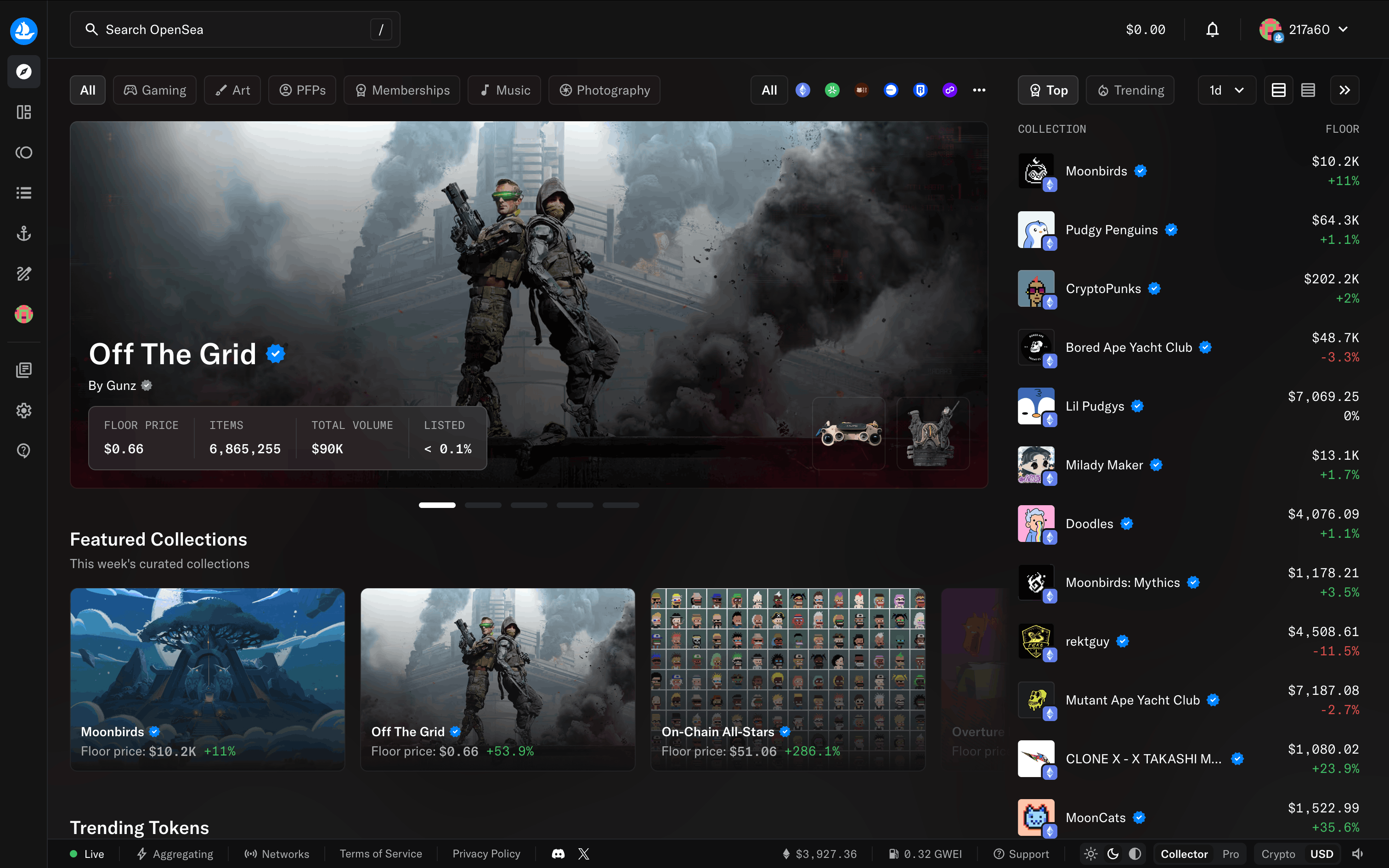Enable light theme sun icon
This screenshot has height=868, width=1389.
1091,854
